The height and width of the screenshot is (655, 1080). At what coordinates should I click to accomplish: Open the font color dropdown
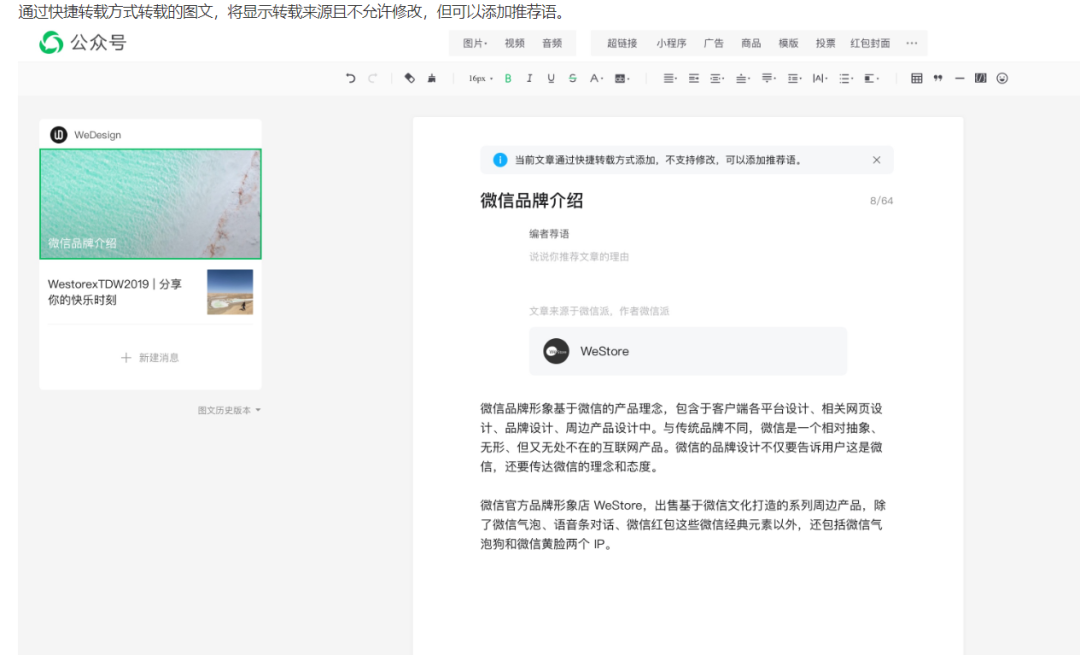(596, 78)
